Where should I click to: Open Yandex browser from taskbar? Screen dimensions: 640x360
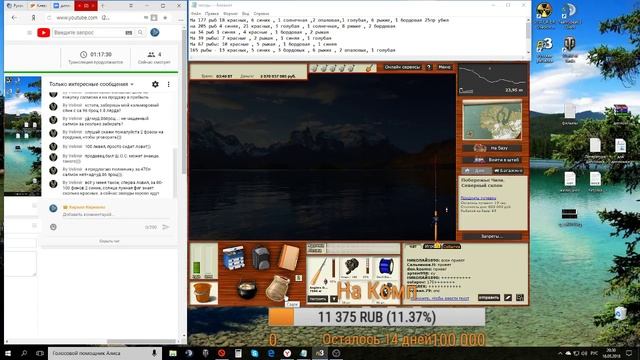pos(287,353)
